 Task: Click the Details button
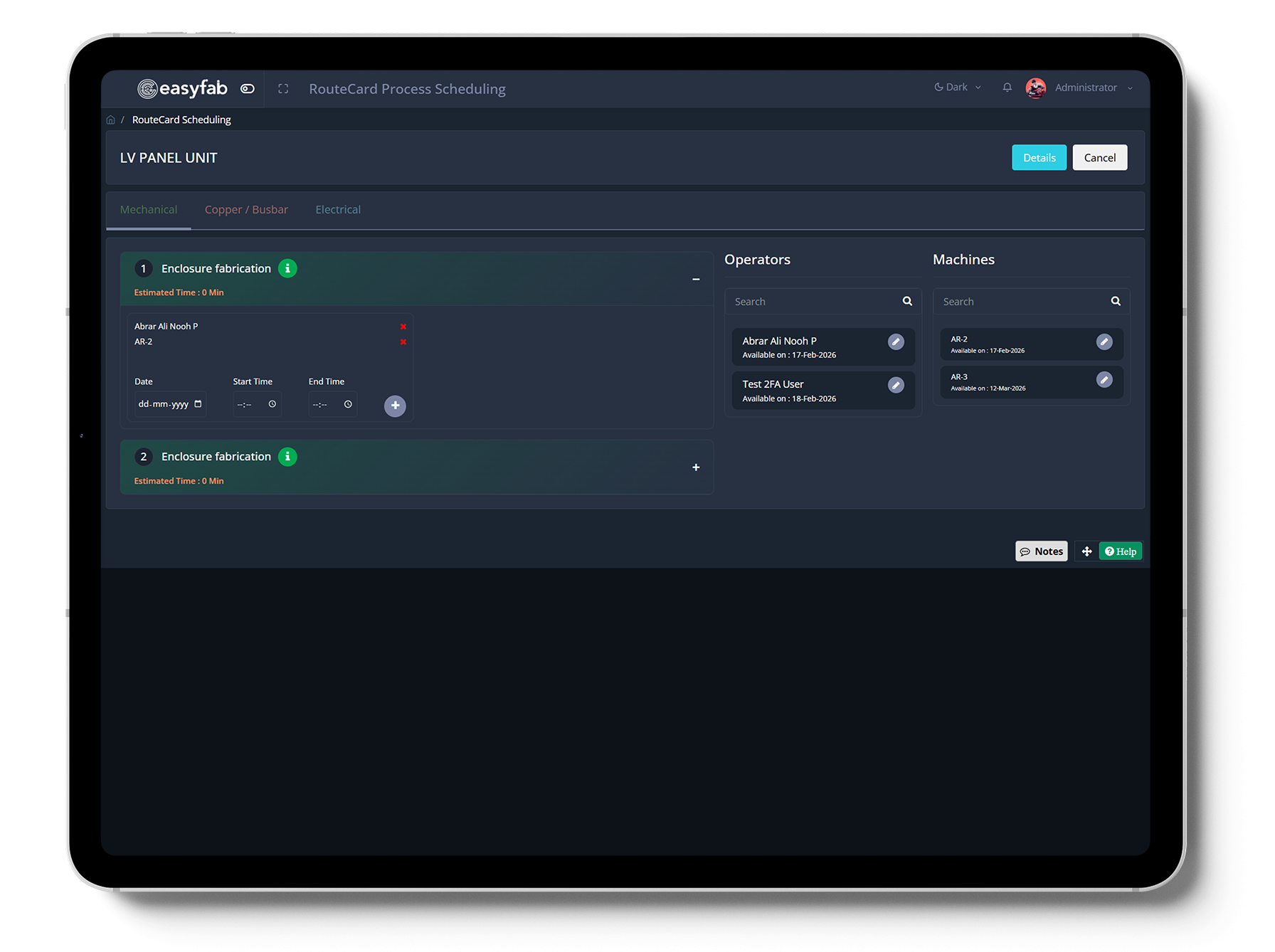1039,157
